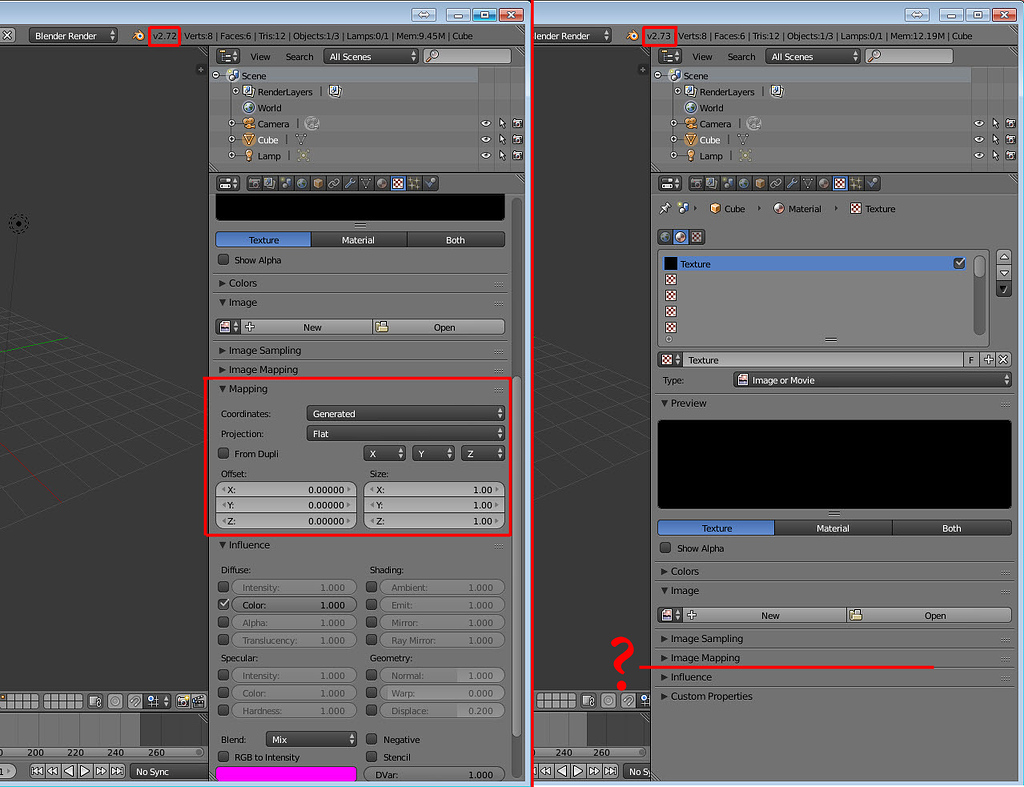The image size is (1024, 787).
Task: Open Render properties tab in right window
Action: pos(696,184)
